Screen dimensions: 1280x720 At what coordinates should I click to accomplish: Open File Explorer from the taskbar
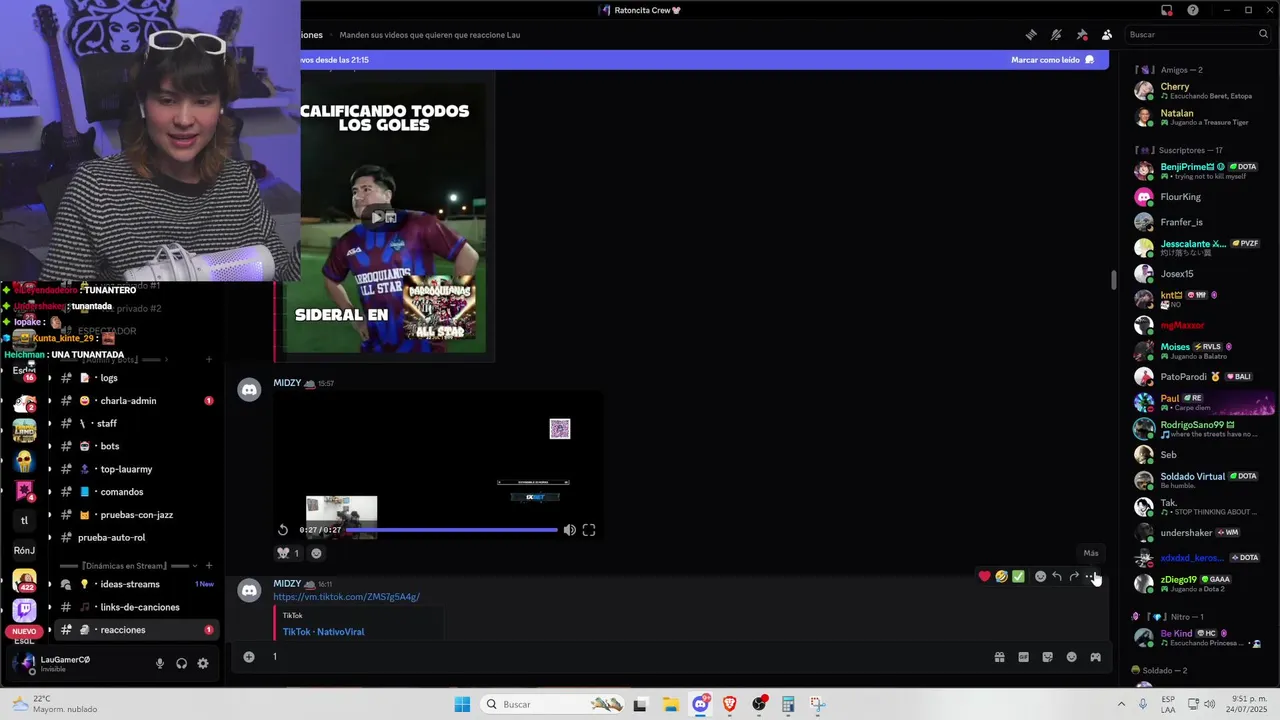click(670, 704)
